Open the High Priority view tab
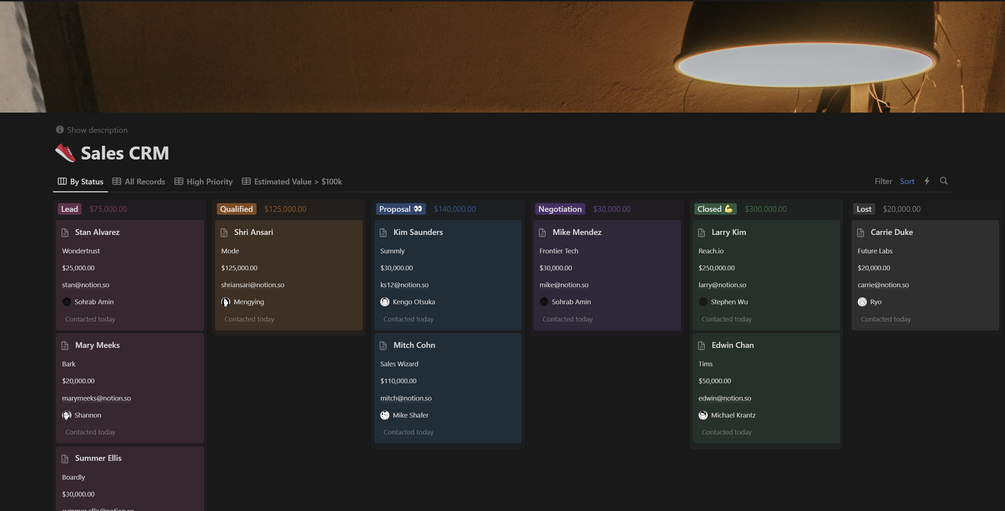 204,181
